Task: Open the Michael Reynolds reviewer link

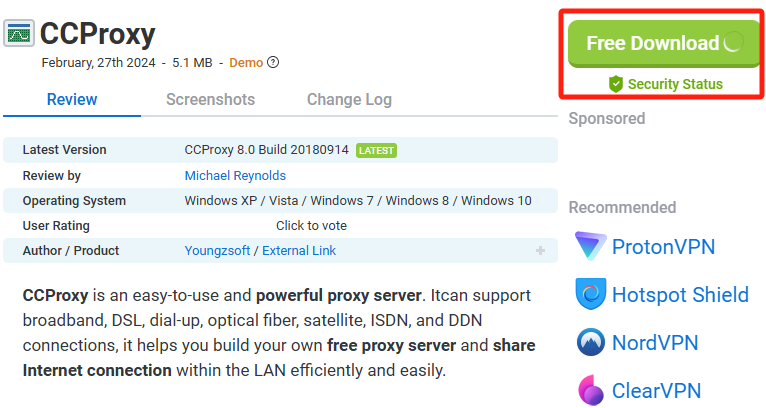Action: click(235, 175)
